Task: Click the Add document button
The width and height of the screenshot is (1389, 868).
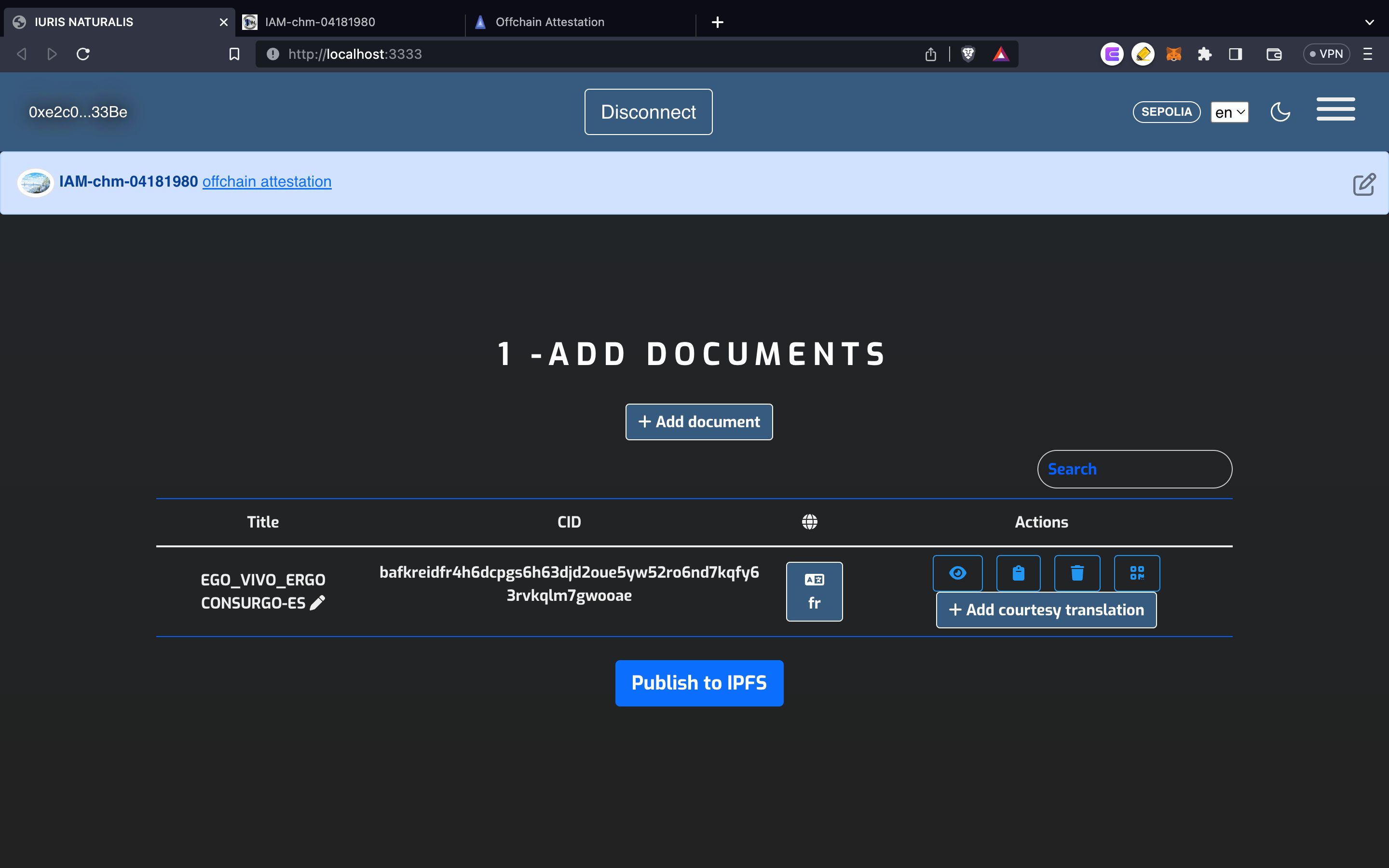Action: click(699, 421)
